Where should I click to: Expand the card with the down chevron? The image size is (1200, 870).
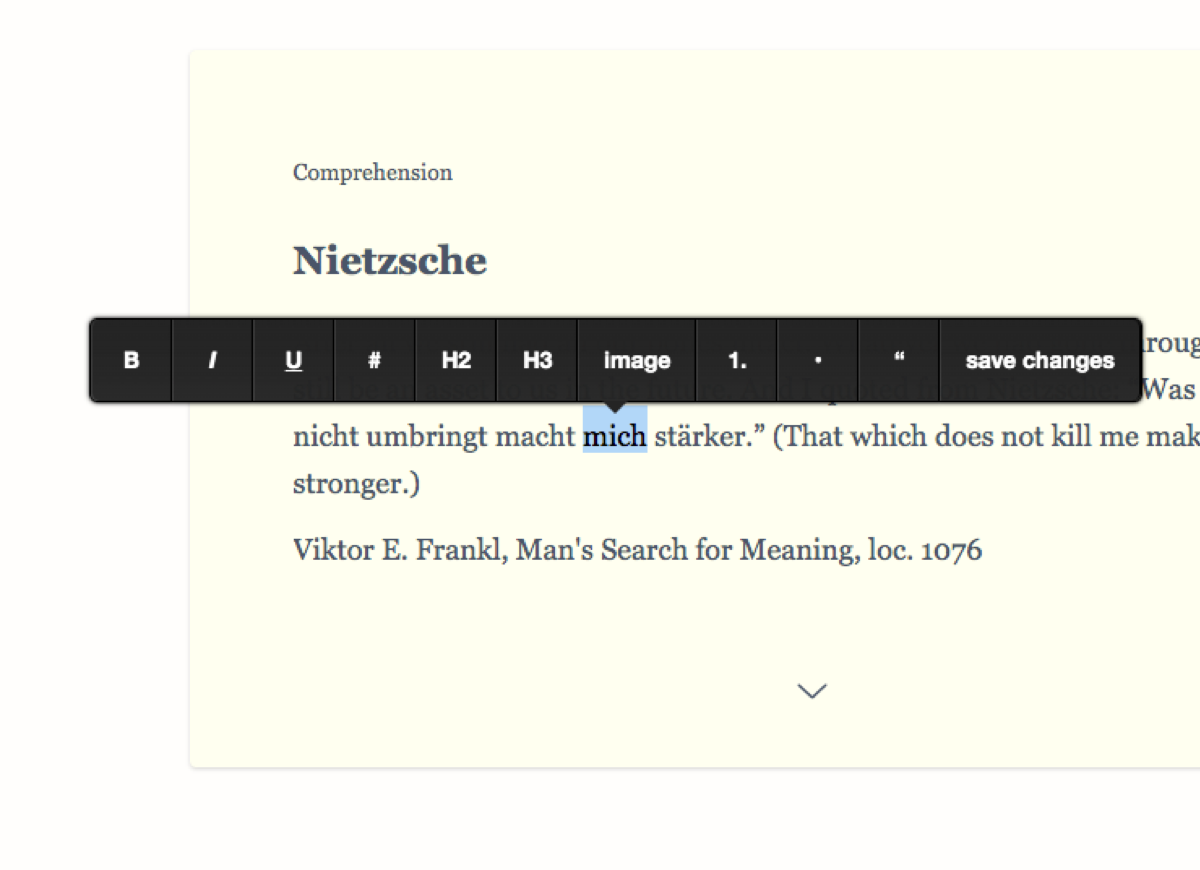click(x=812, y=691)
